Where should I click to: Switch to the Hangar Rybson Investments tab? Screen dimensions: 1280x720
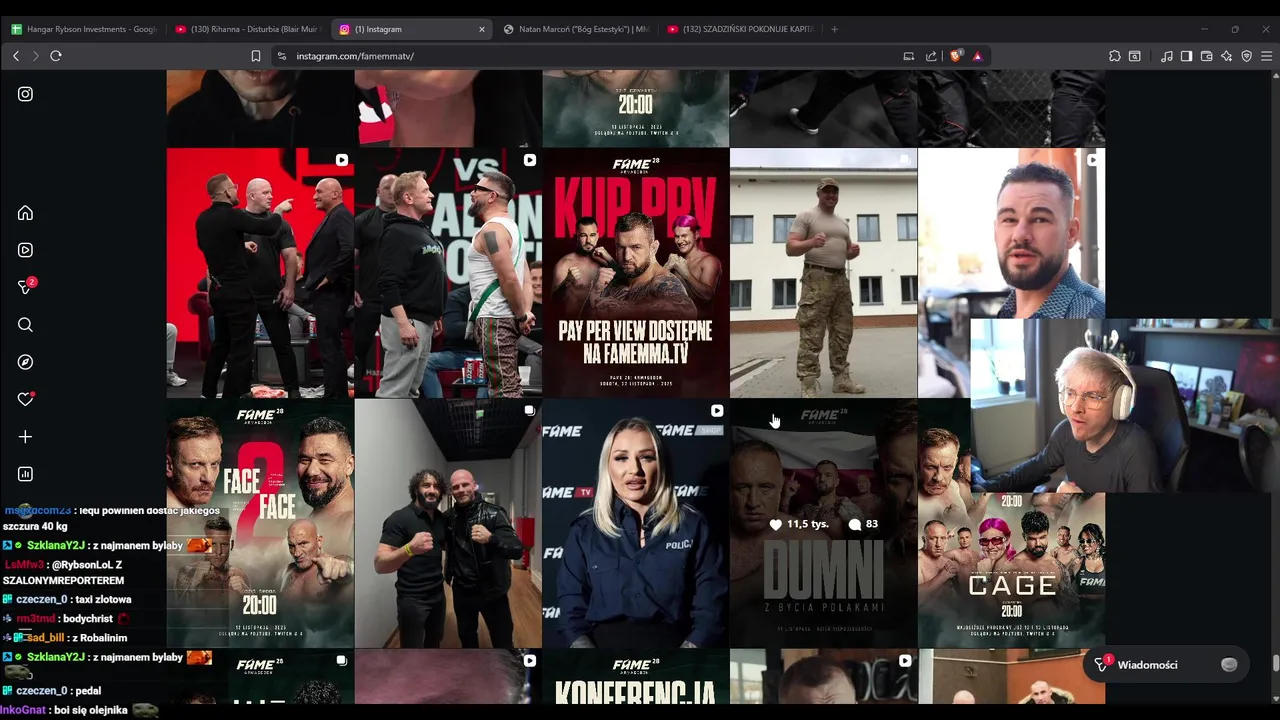[84, 29]
